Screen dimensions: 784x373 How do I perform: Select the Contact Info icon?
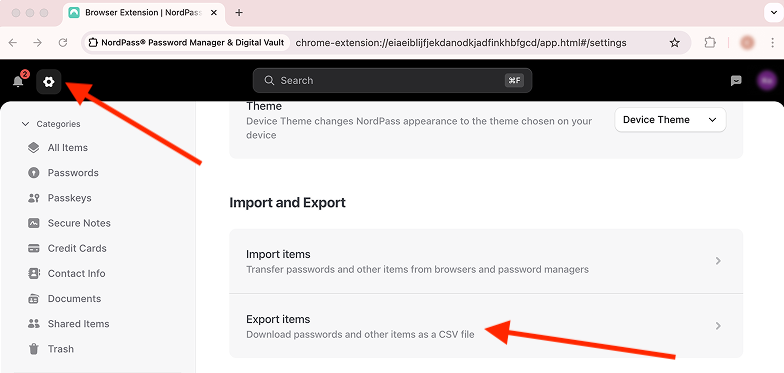34,274
